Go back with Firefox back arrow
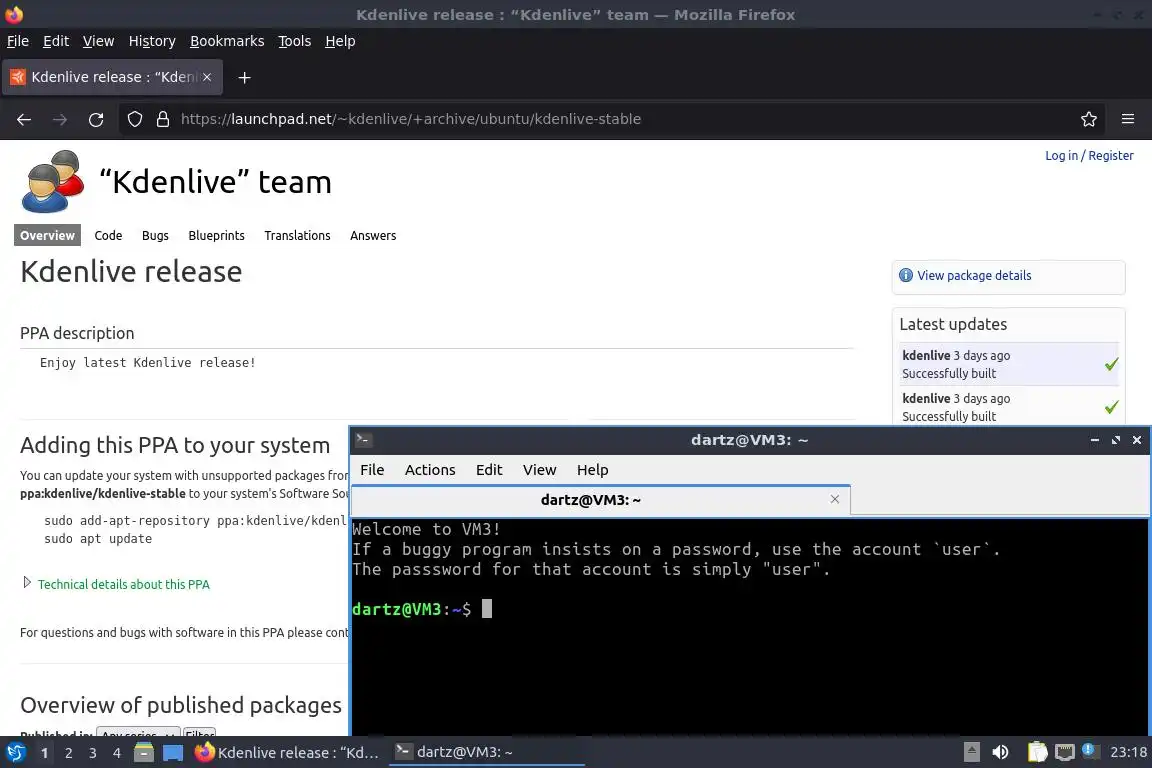Screen dimensions: 1152x768 point(24,119)
